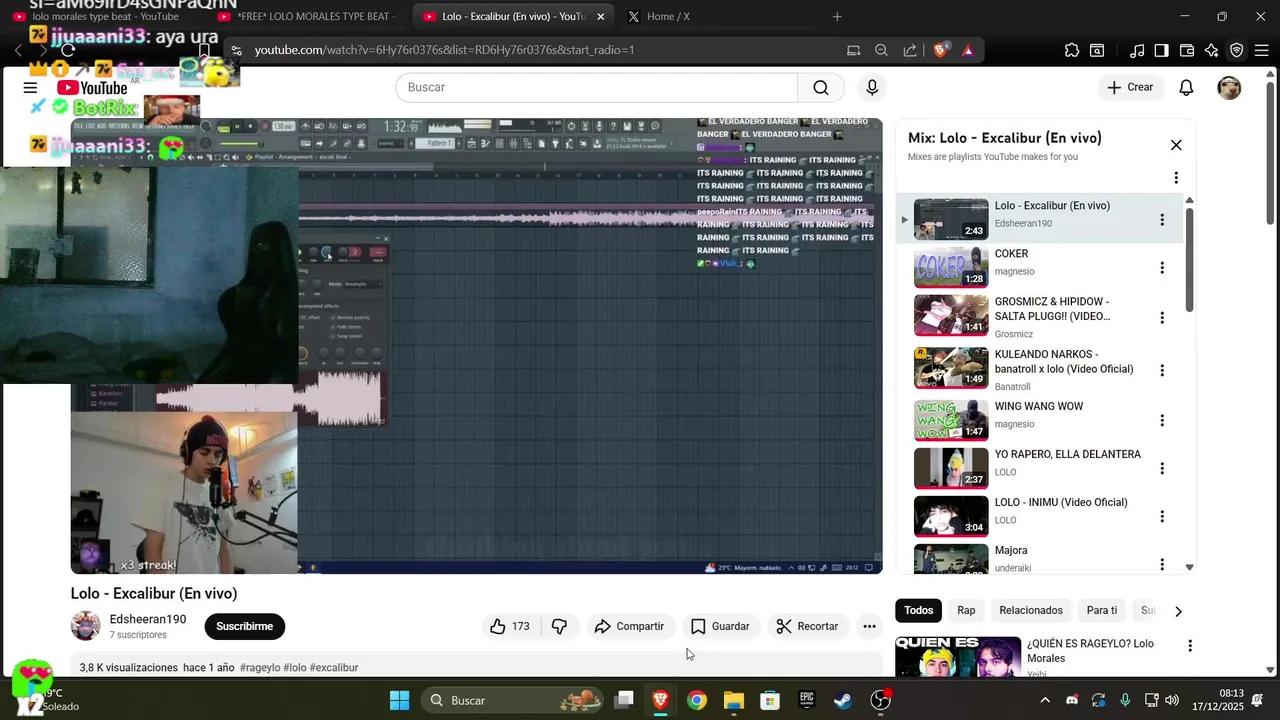Toggle microphone icon in system tray
This screenshot has height=720, width=1280.
point(1125,700)
